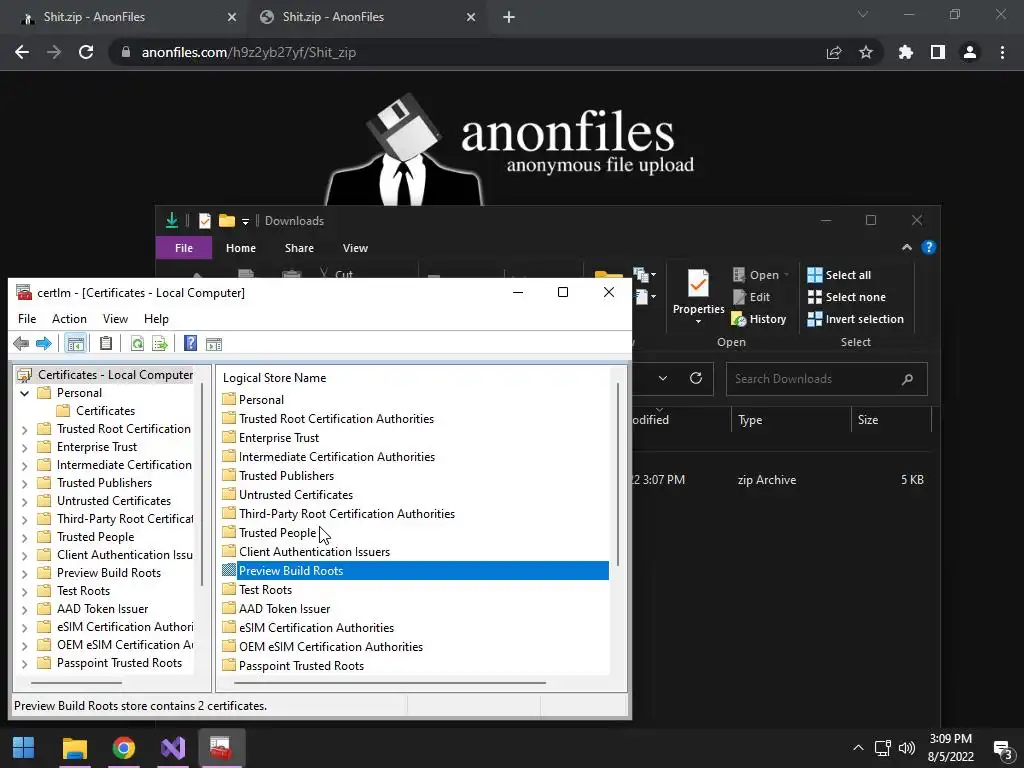Screen dimensions: 1024x768
Task: Open a new Chrome tab with plus
Action: click(x=509, y=17)
